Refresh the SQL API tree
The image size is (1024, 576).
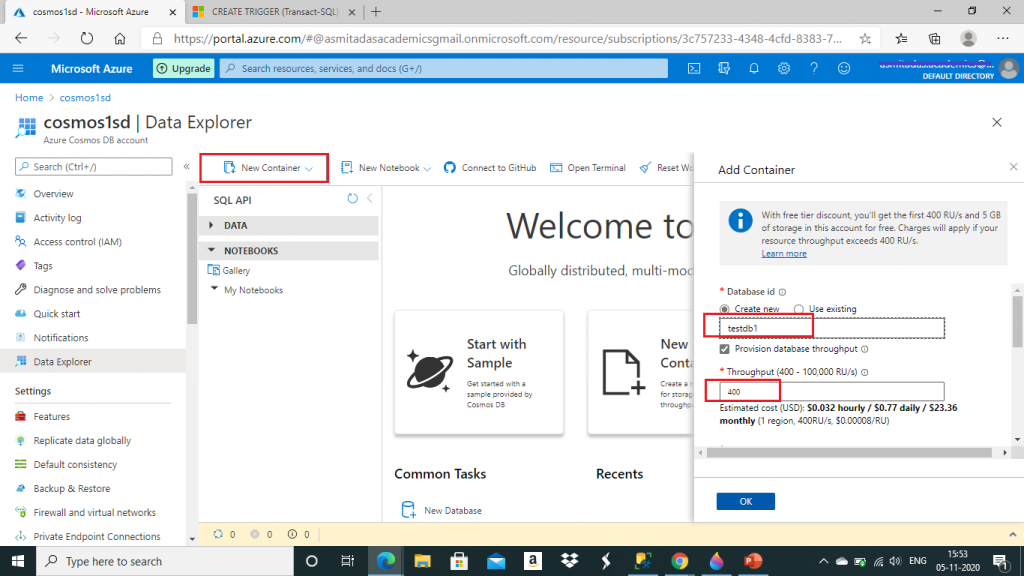click(353, 199)
